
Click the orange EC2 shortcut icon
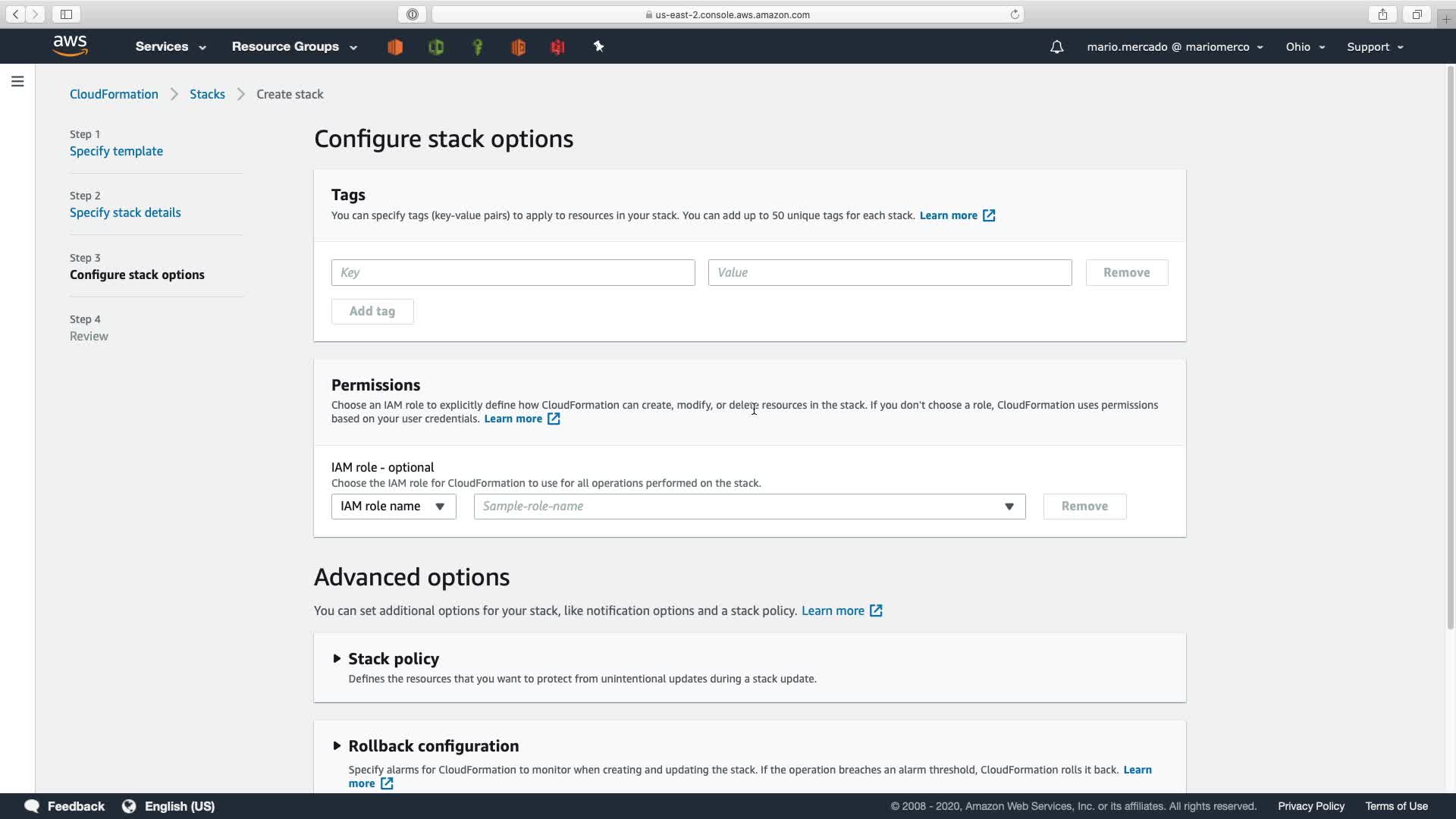coord(395,47)
